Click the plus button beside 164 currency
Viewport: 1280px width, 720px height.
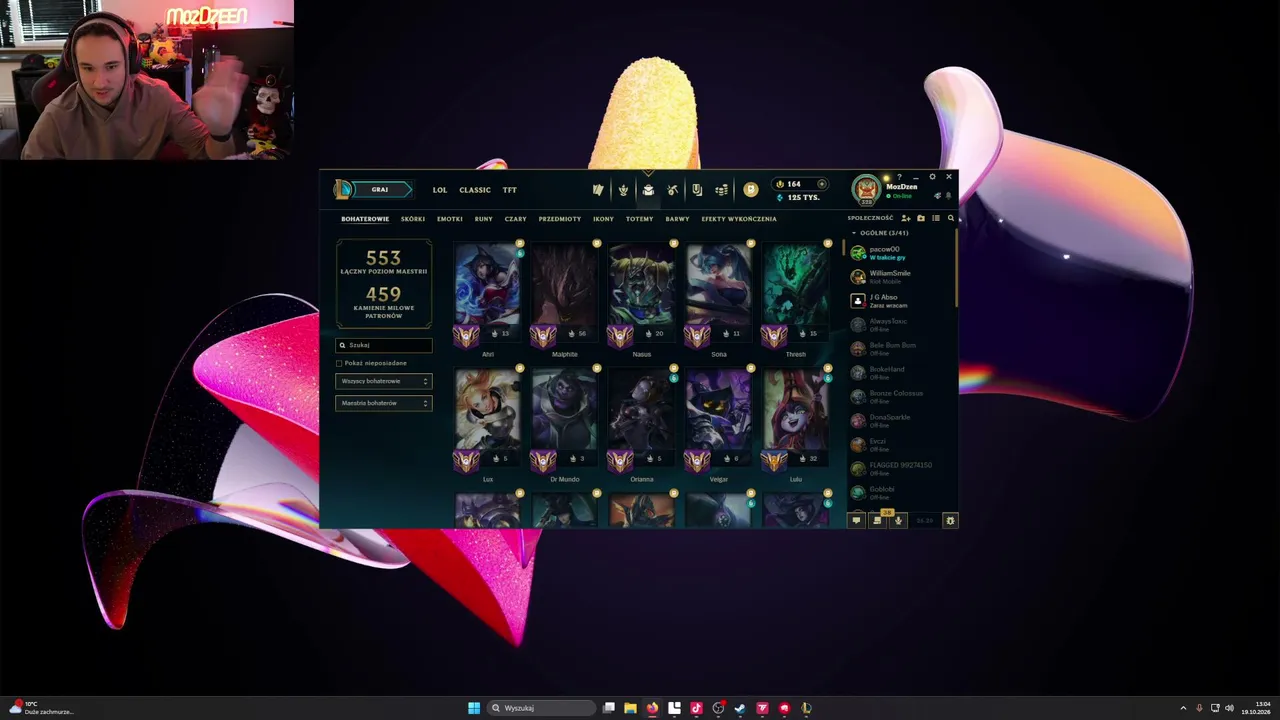click(x=822, y=184)
